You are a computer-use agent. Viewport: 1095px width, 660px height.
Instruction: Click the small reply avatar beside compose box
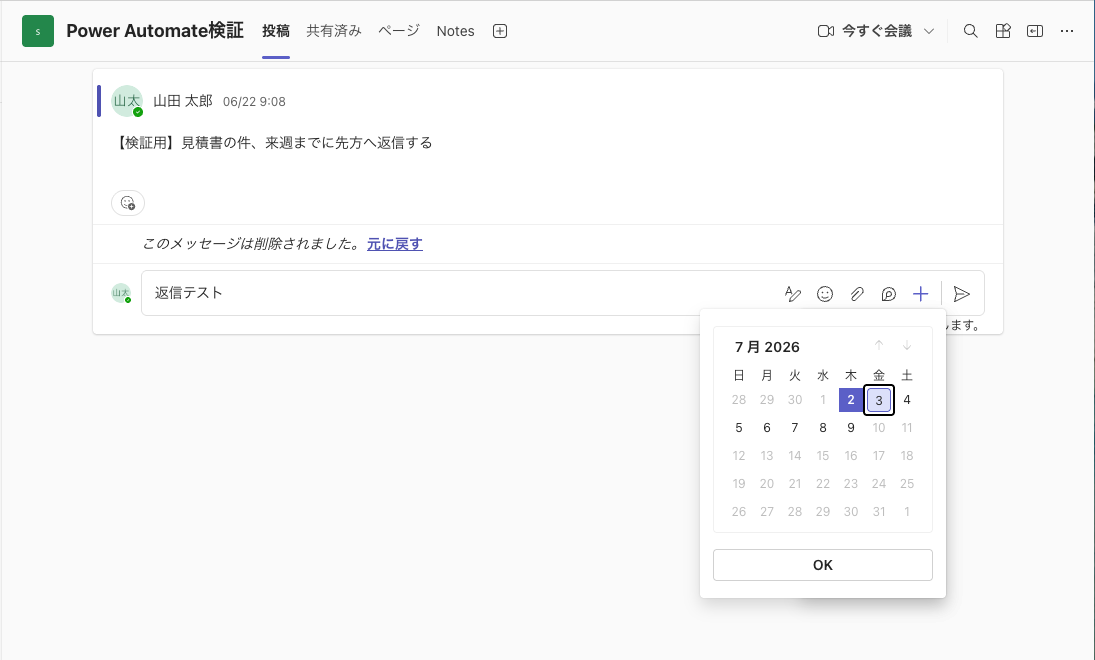(x=122, y=293)
